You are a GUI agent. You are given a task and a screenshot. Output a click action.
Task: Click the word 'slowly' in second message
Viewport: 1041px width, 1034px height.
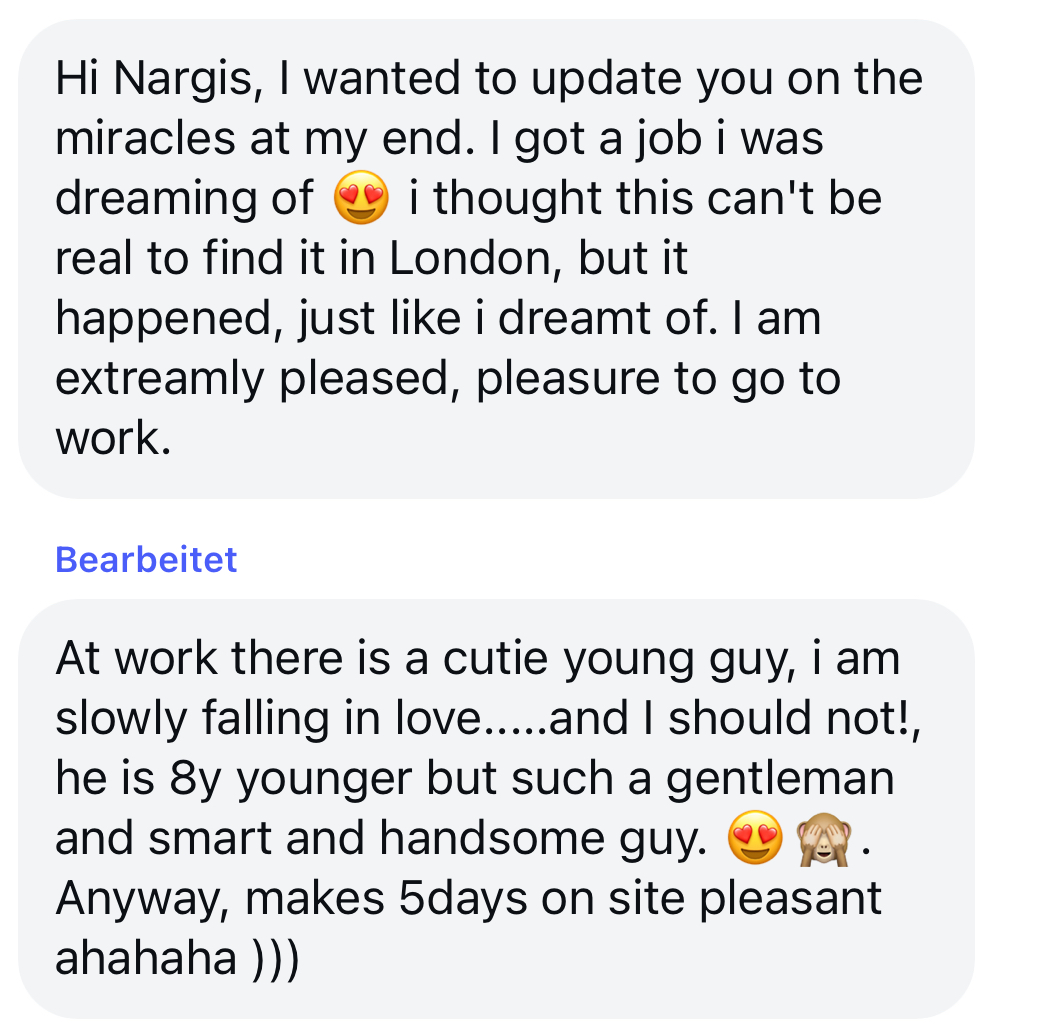(x=121, y=721)
